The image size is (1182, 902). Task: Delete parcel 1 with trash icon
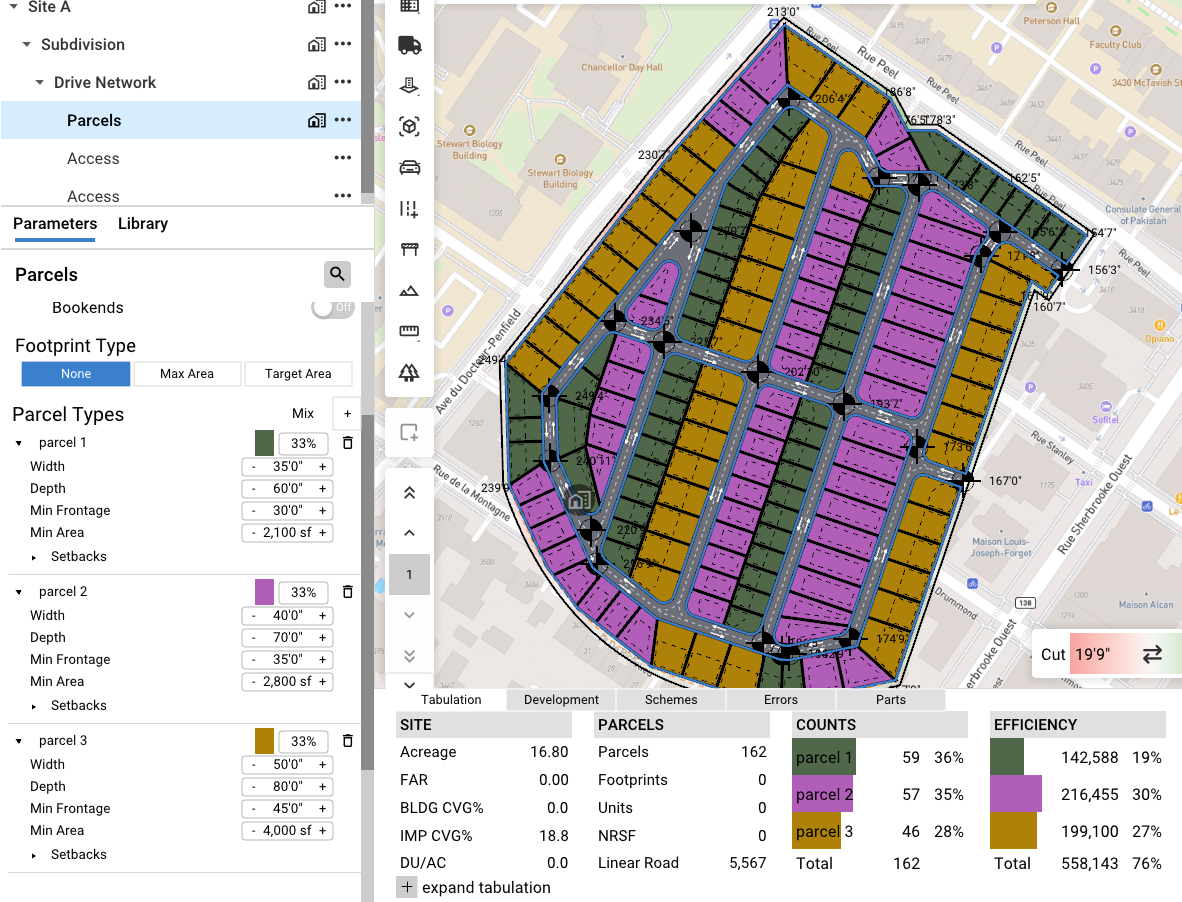click(x=348, y=443)
